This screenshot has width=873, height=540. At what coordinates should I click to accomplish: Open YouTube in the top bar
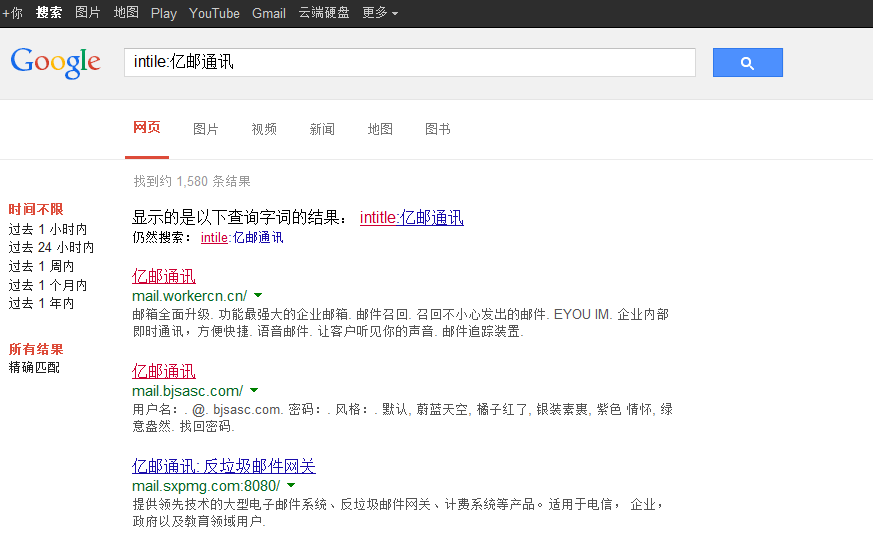pos(214,13)
